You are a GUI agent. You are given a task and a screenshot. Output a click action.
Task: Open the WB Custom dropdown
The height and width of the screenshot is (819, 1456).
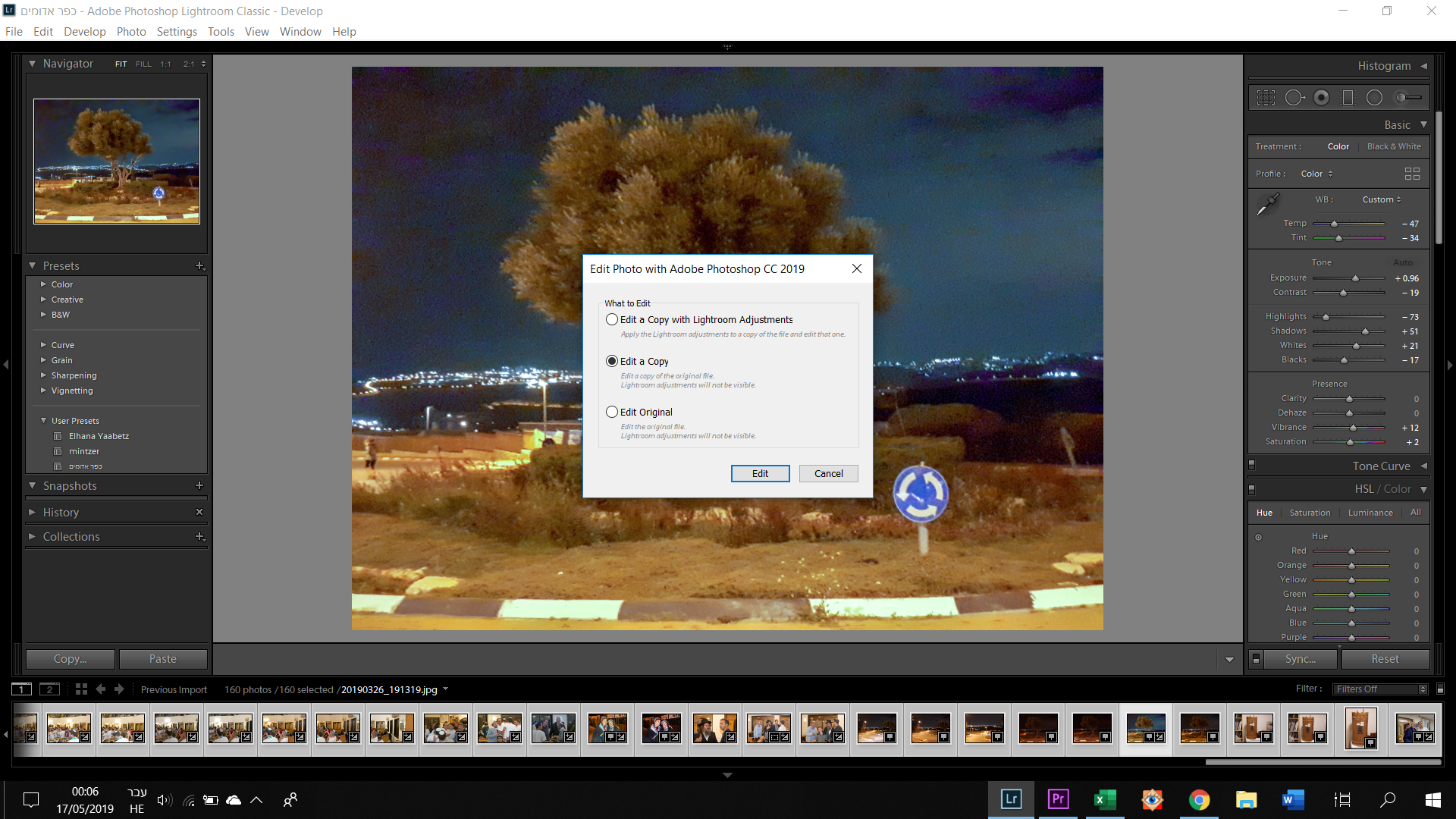pos(1381,199)
